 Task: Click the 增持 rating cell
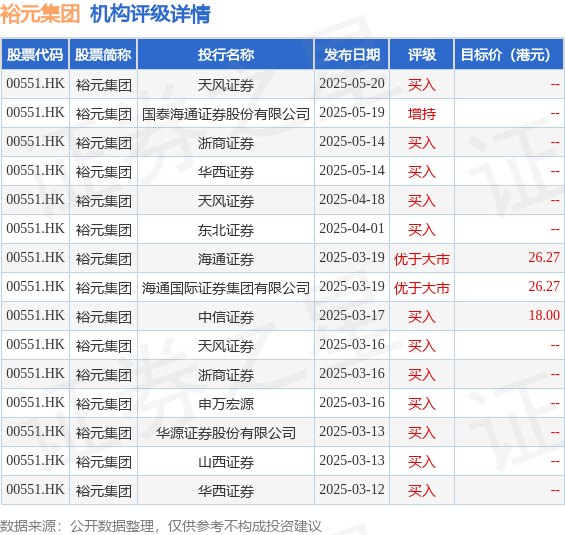coord(422,114)
